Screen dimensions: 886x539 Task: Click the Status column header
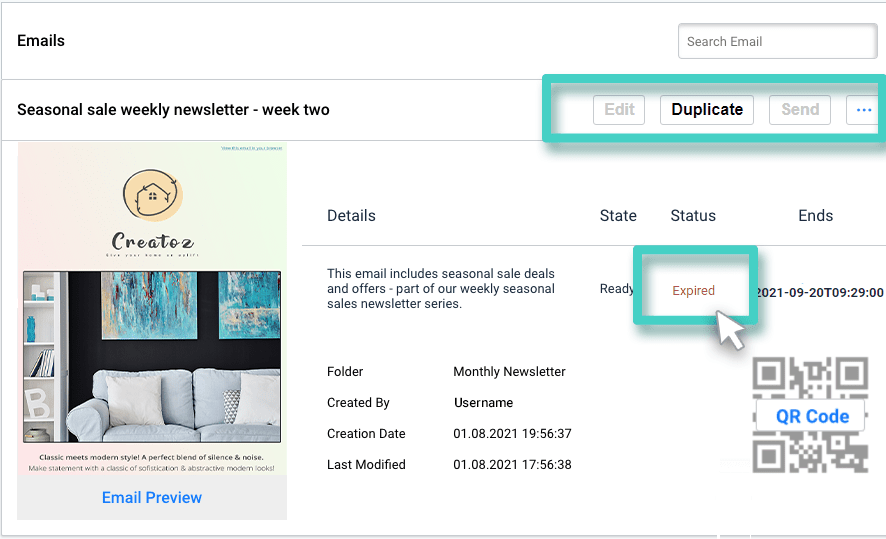click(693, 216)
